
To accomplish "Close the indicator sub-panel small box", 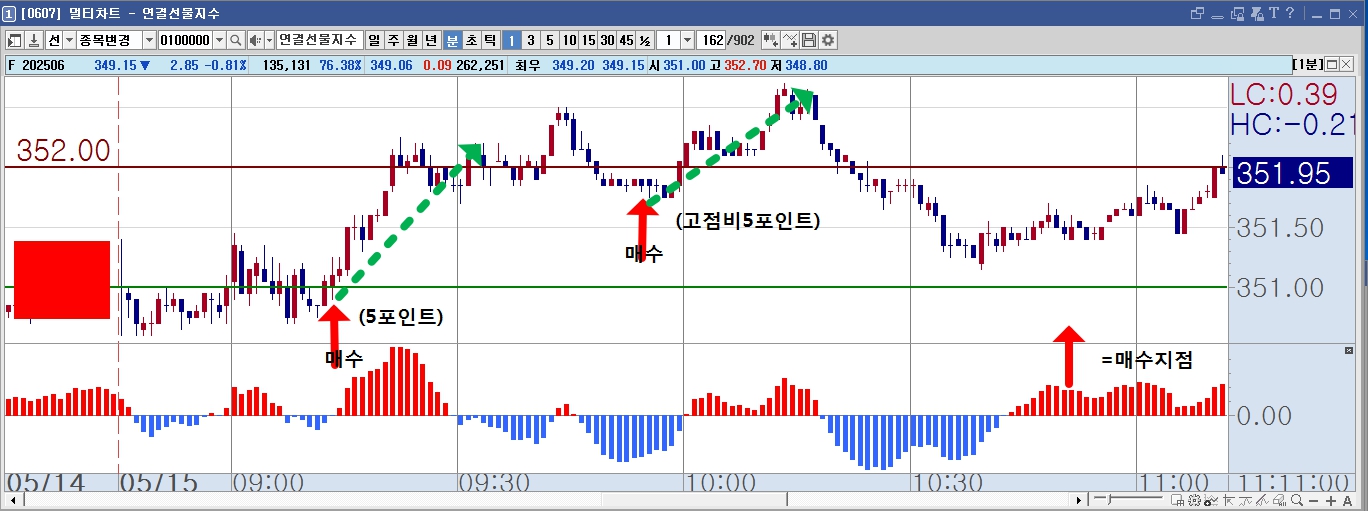I will [1349, 350].
